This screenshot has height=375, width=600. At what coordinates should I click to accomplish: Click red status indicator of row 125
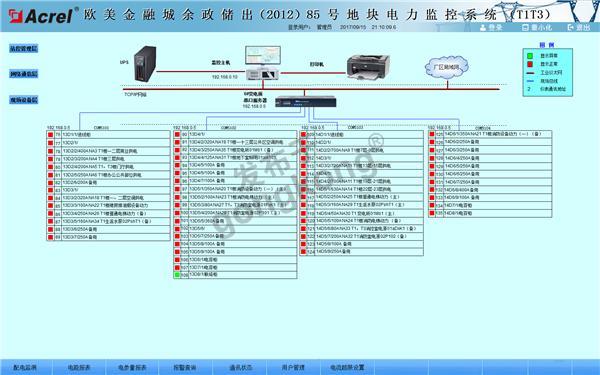tap(432, 134)
